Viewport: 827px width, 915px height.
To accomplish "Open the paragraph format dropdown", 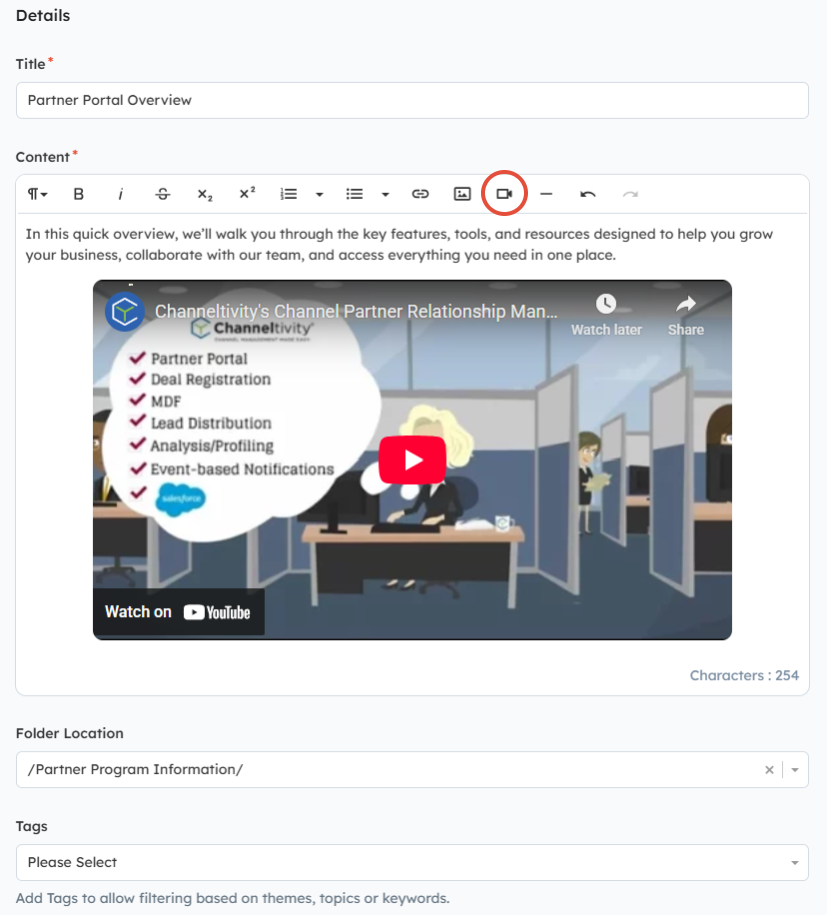I will pos(37,194).
